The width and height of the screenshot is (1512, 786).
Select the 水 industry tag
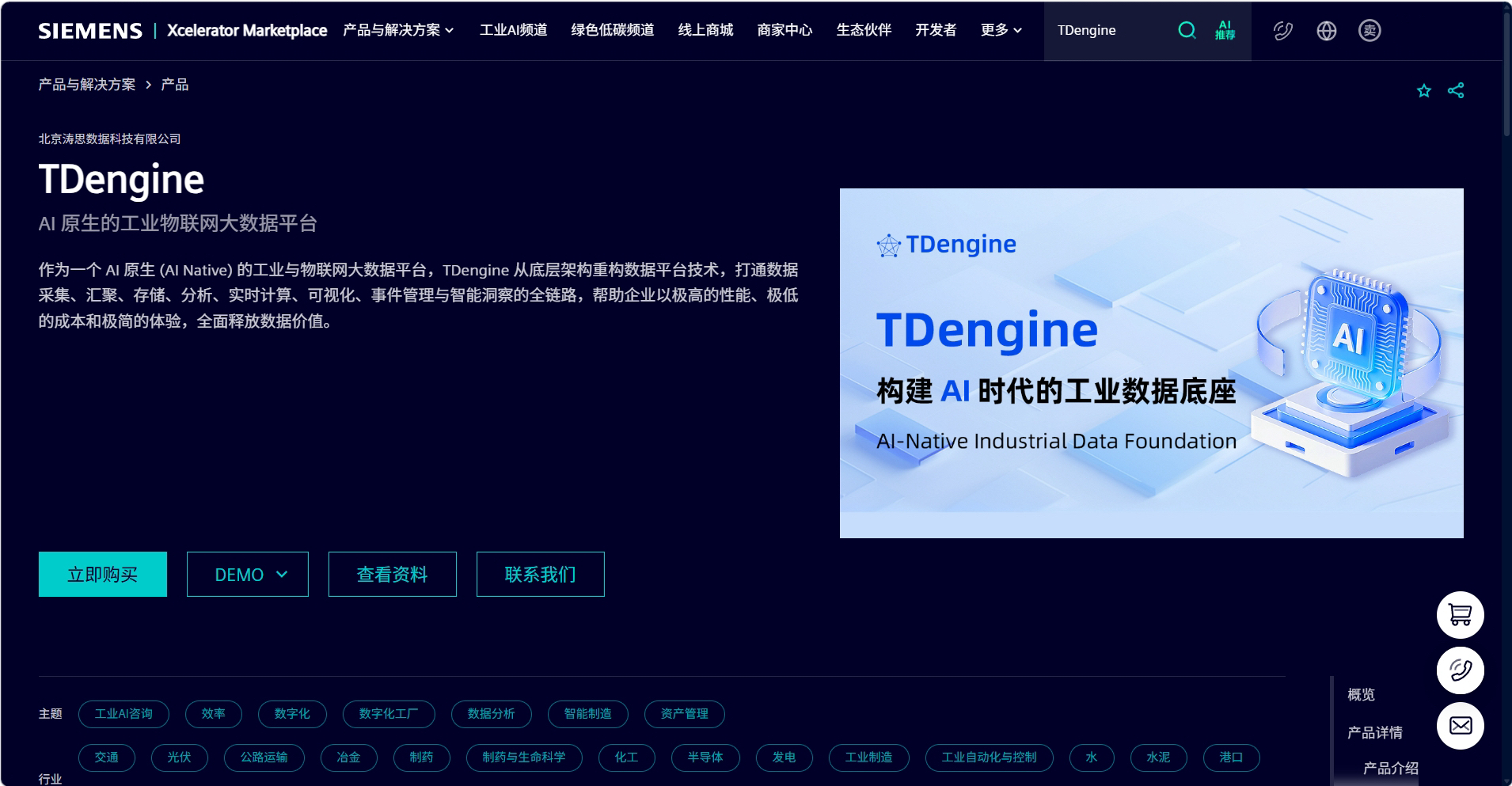coord(1092,758)
